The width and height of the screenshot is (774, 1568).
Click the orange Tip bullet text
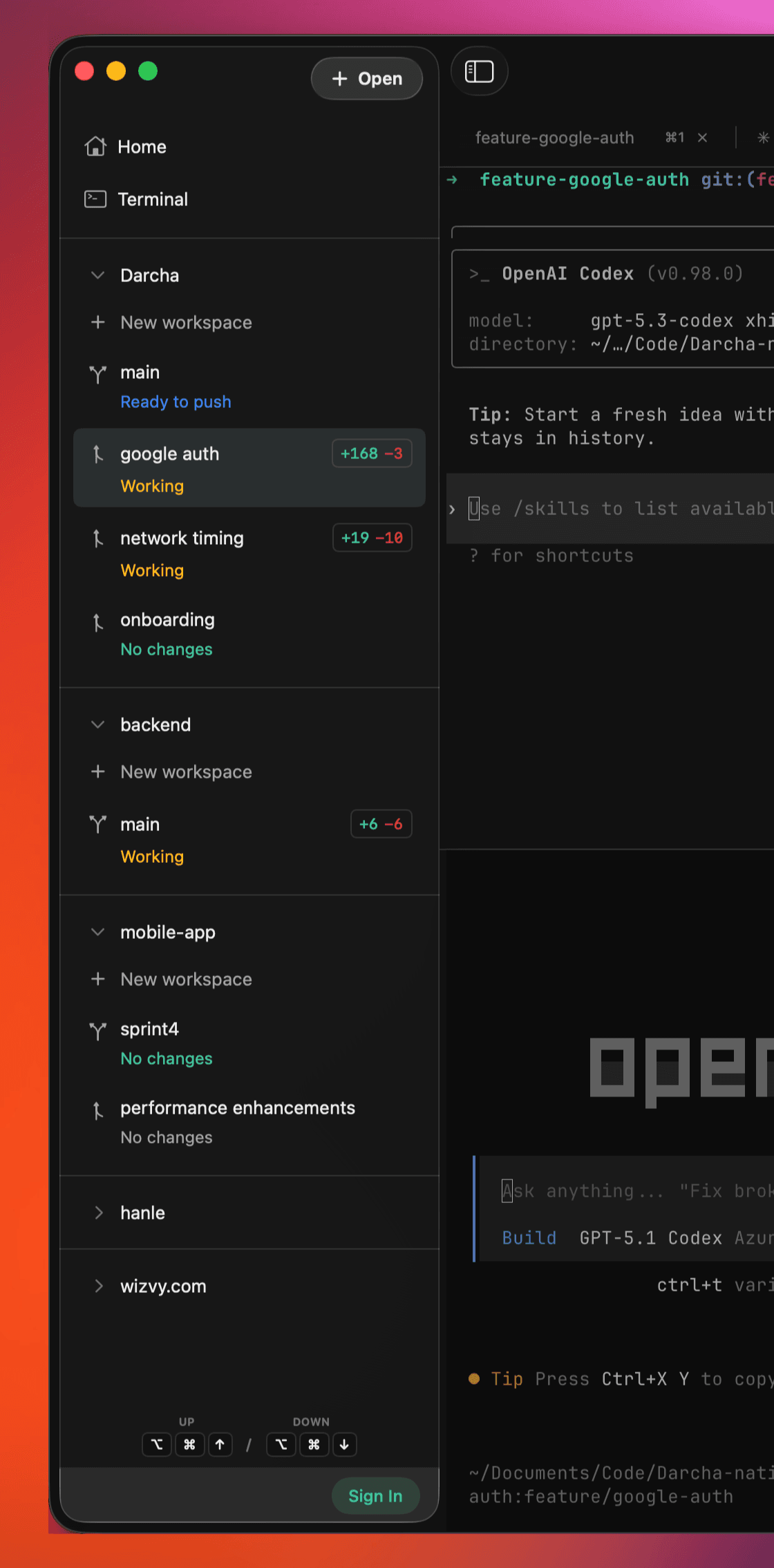(x=507, y=1379)
